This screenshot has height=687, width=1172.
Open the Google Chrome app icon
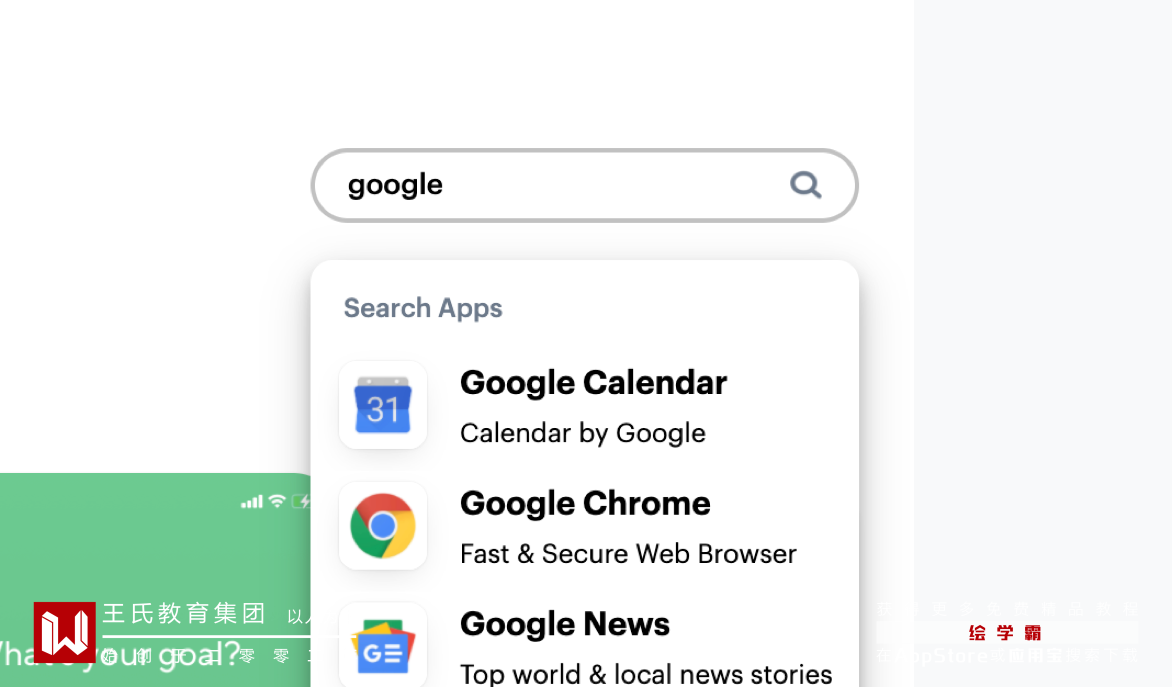[383, 526]
